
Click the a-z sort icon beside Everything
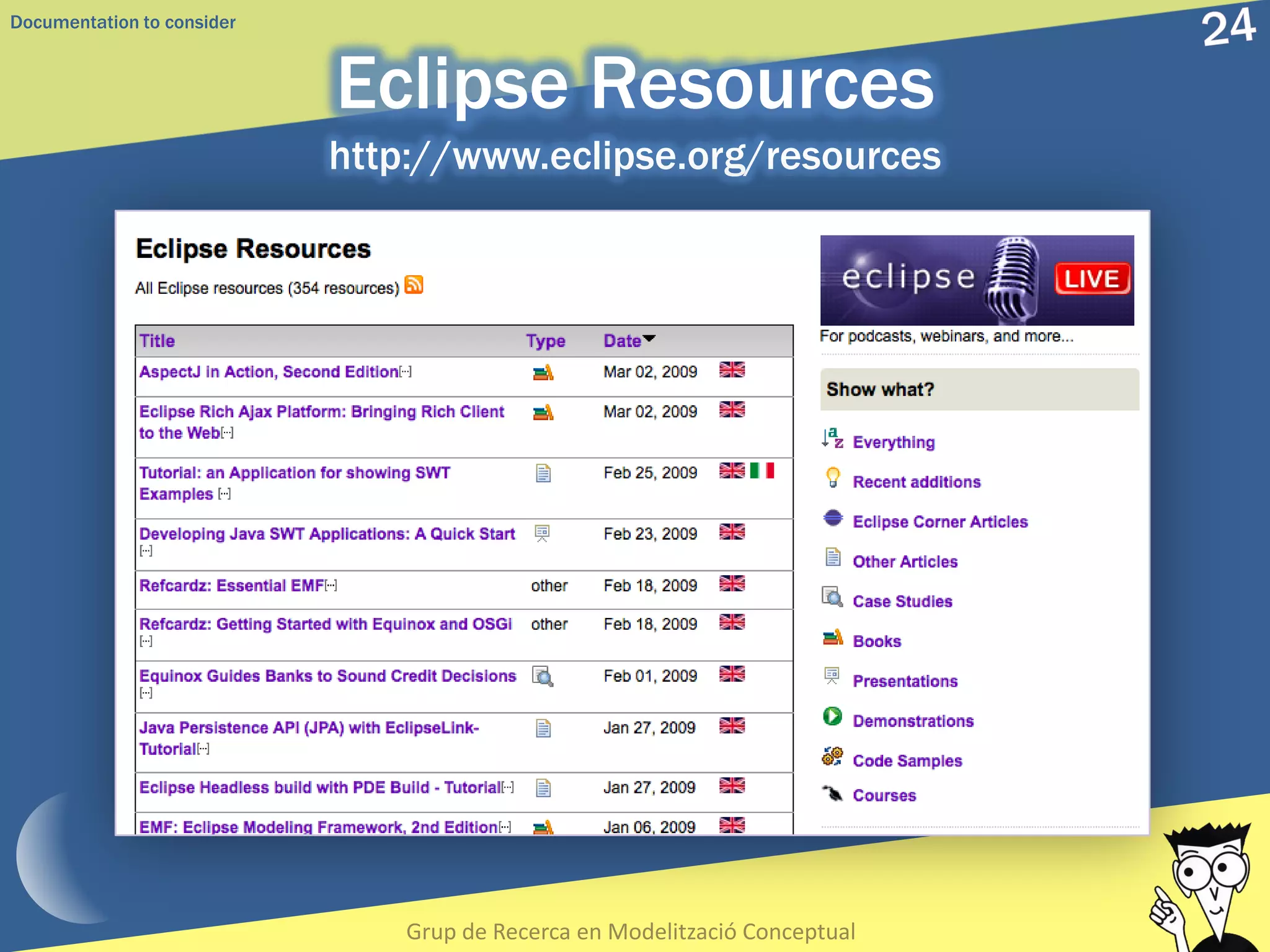click(832, 438)
